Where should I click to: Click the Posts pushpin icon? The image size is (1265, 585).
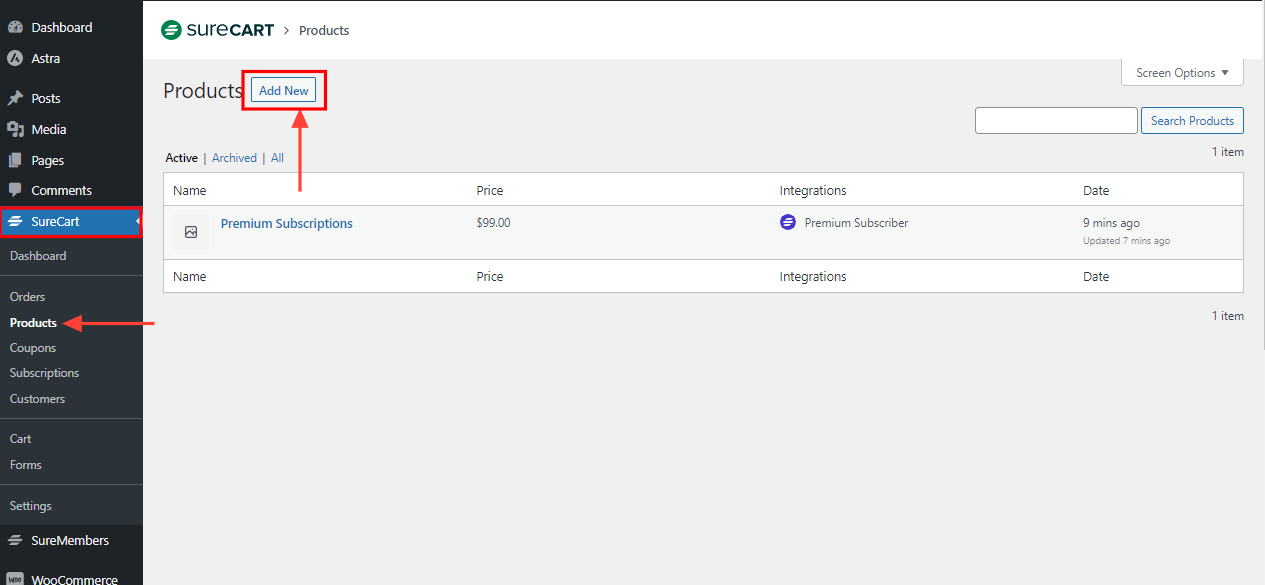15,99
